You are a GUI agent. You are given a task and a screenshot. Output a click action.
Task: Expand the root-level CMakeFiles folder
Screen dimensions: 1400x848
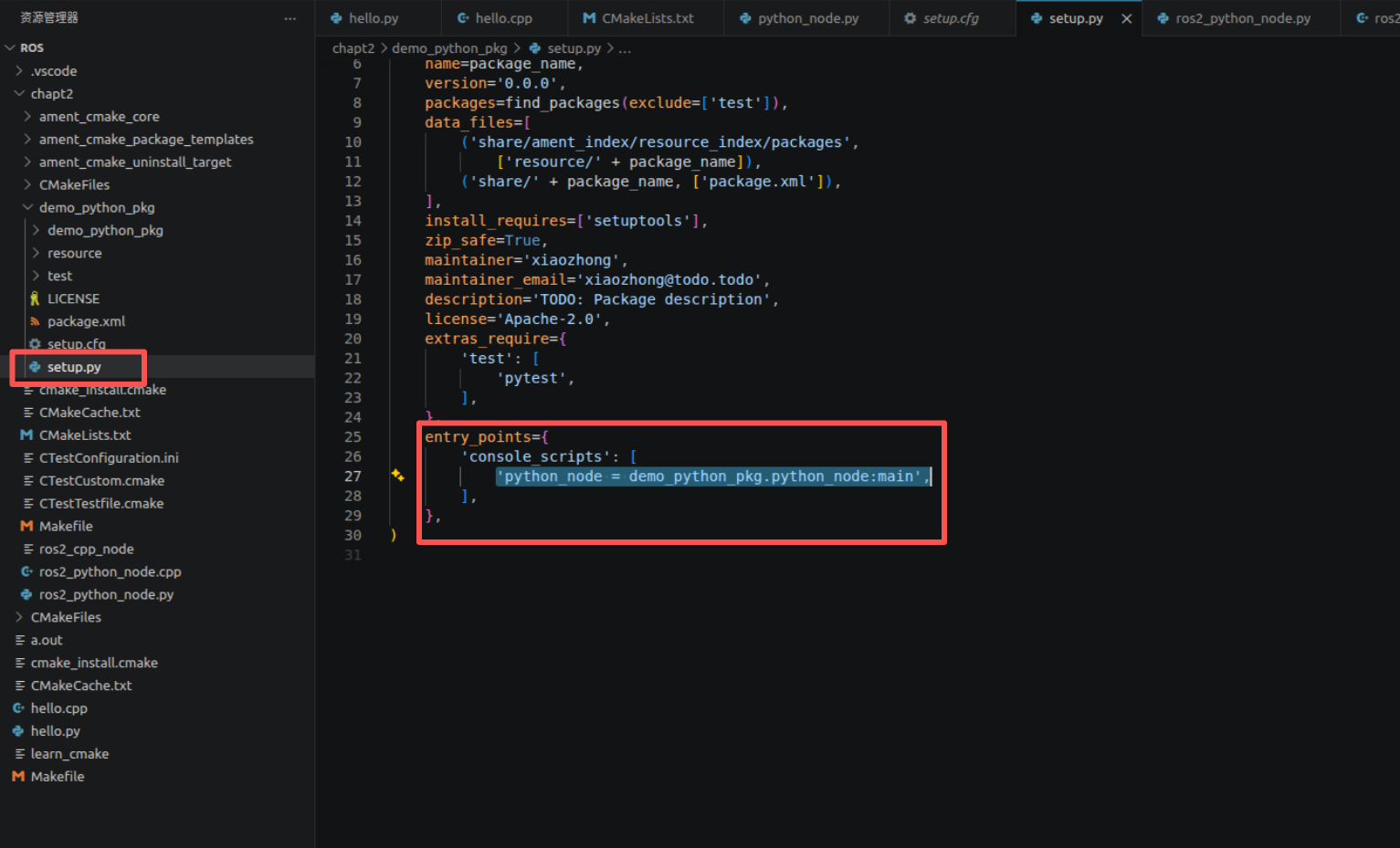[19, 617]
